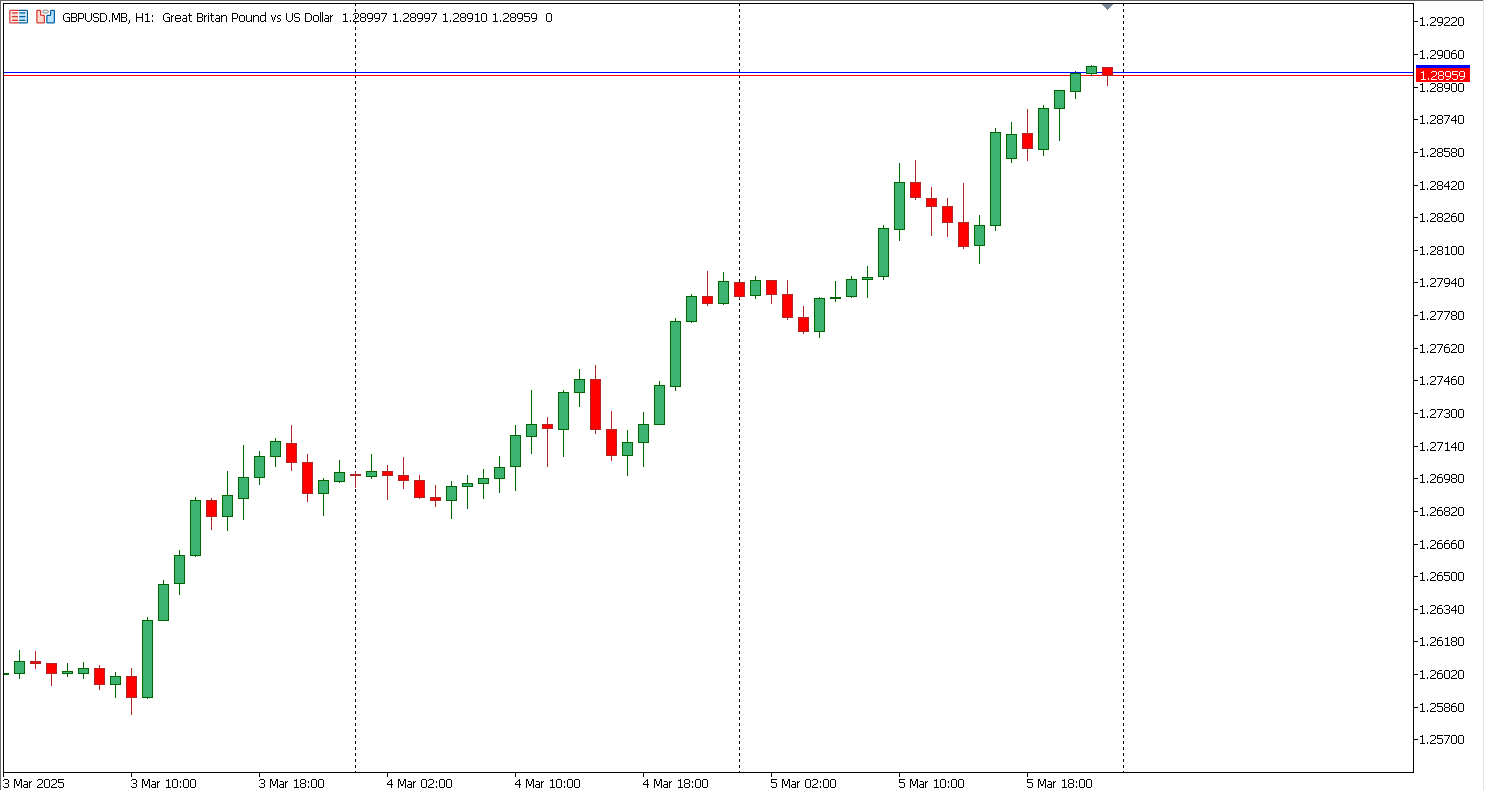The width and height of the screenshot is (1485, 790).
Task: Click the GBPUSD.MB, H1 chart title text
Action: [108, 17]
